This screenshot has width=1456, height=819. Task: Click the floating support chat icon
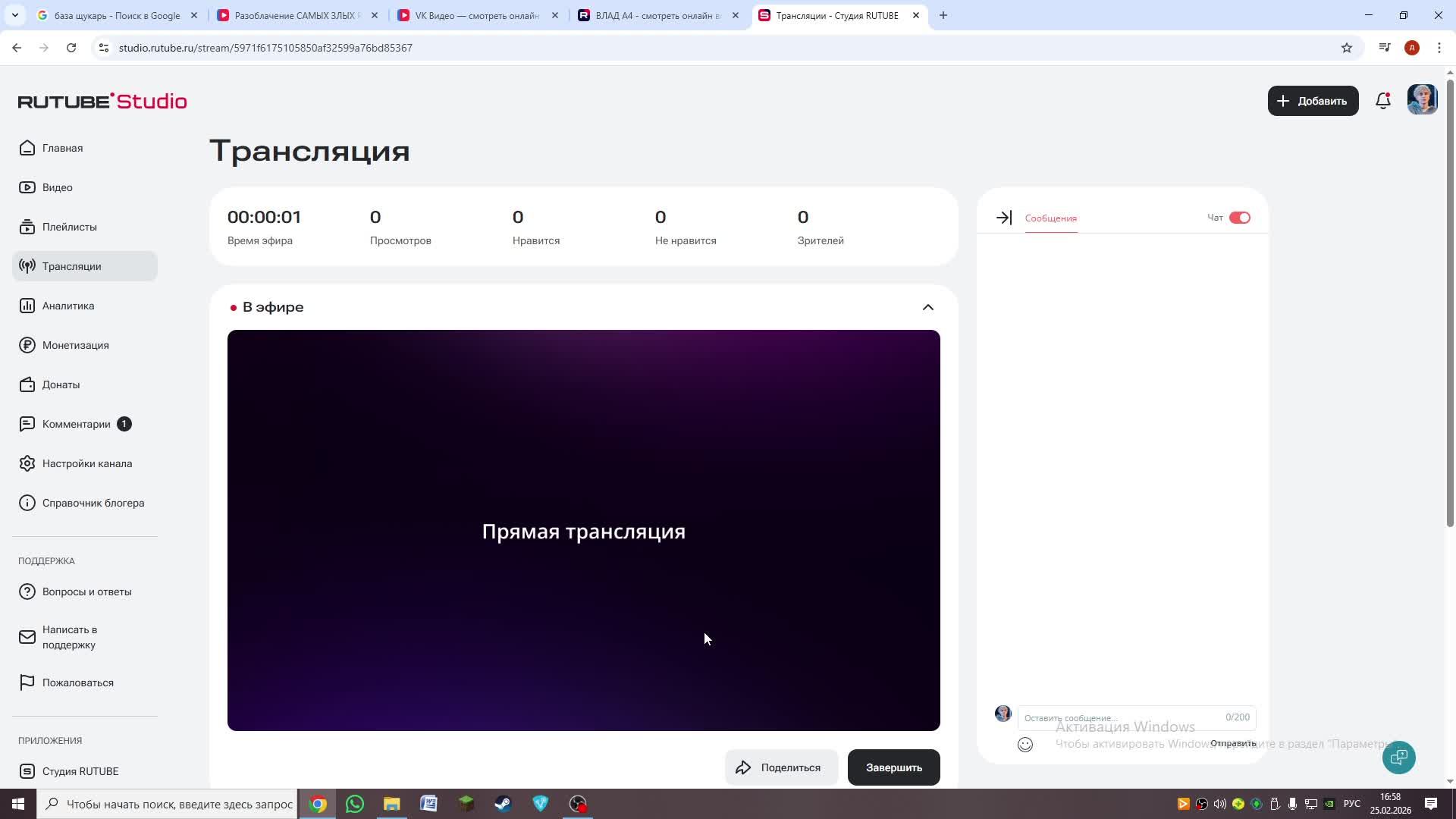click(1398, 757)
